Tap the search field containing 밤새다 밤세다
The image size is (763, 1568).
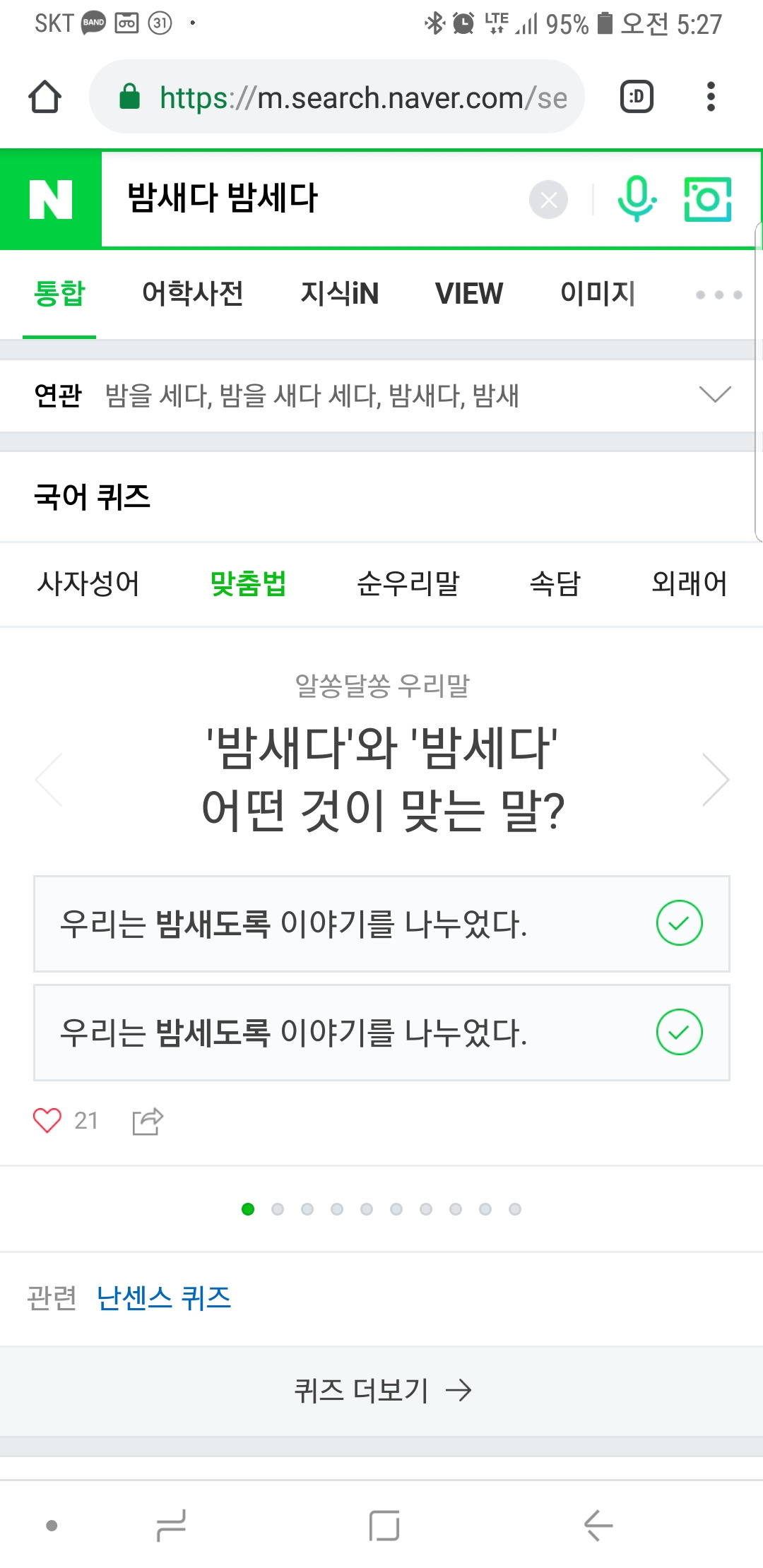(314, 198)
